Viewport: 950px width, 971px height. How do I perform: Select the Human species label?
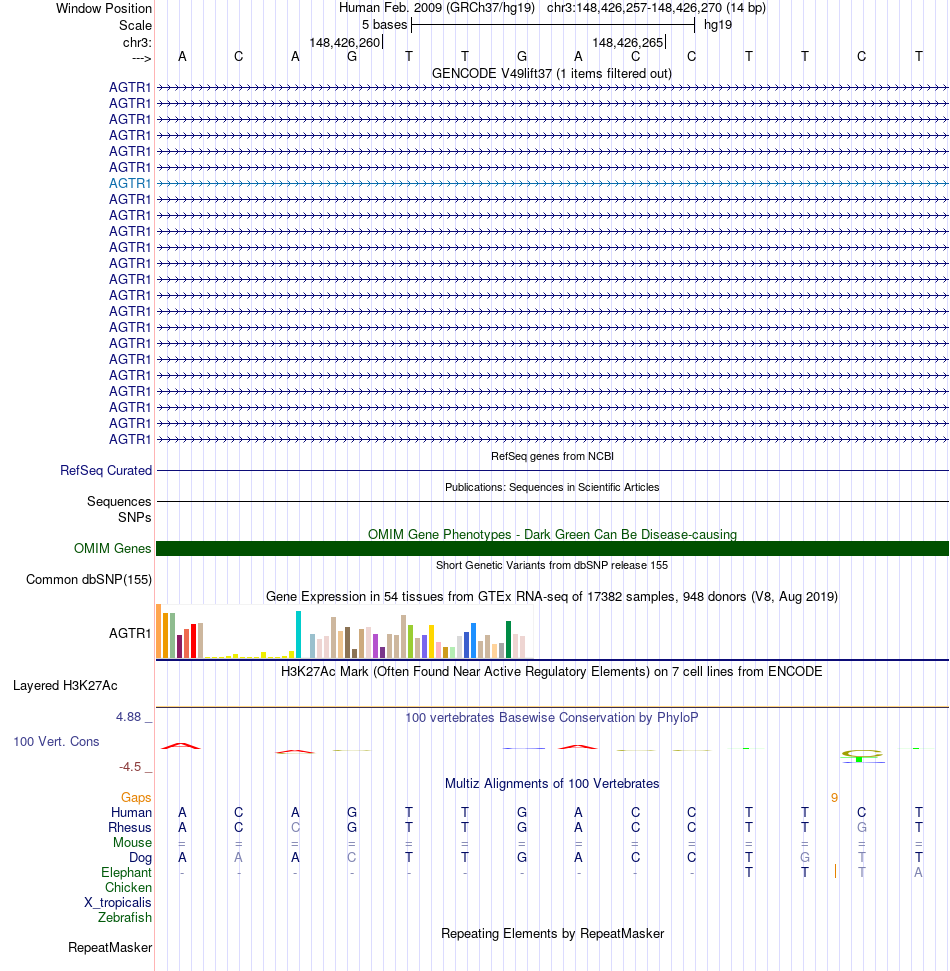tap(131, 812)
